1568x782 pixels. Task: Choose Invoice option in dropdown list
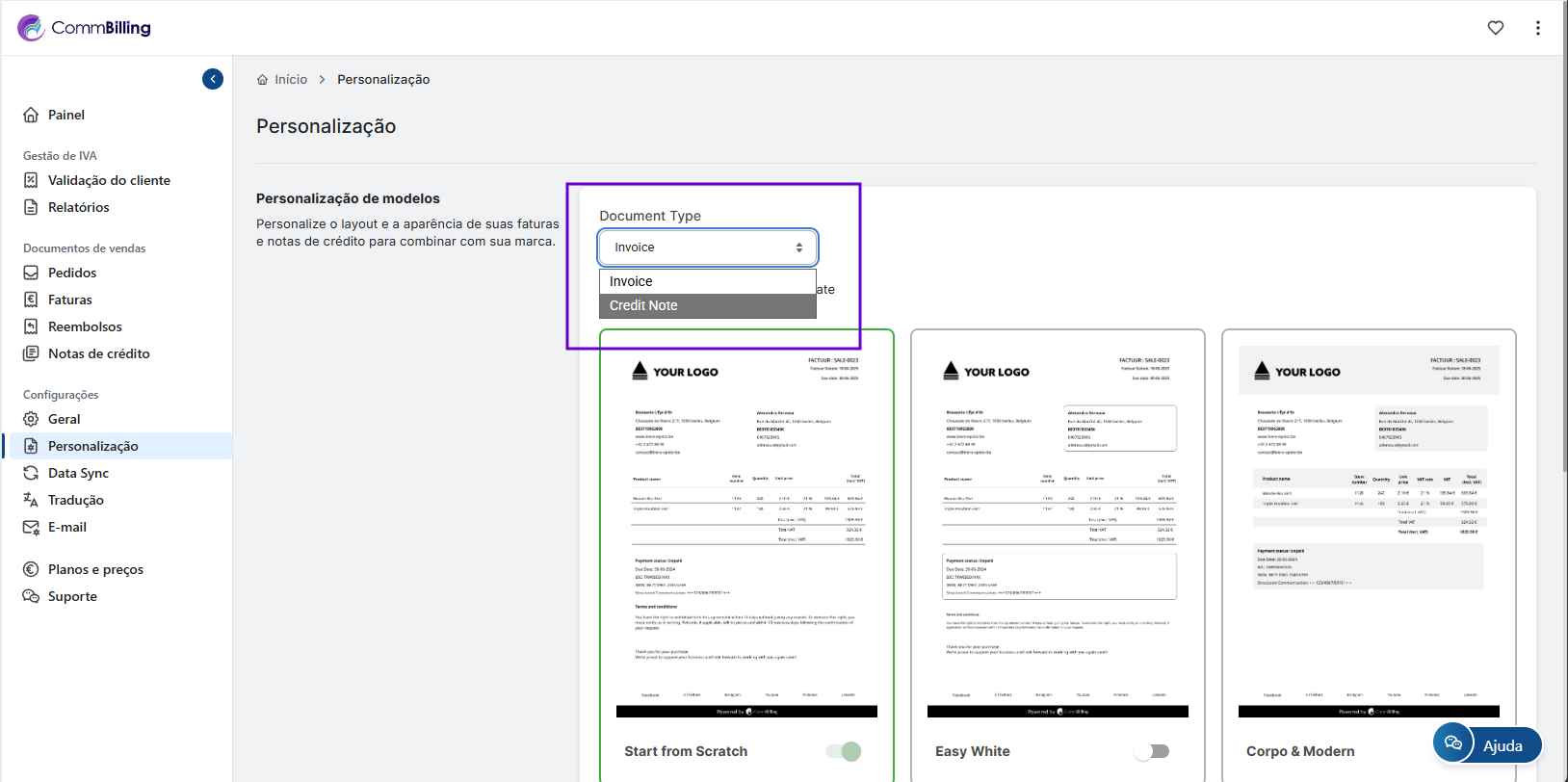click(708, 281)
